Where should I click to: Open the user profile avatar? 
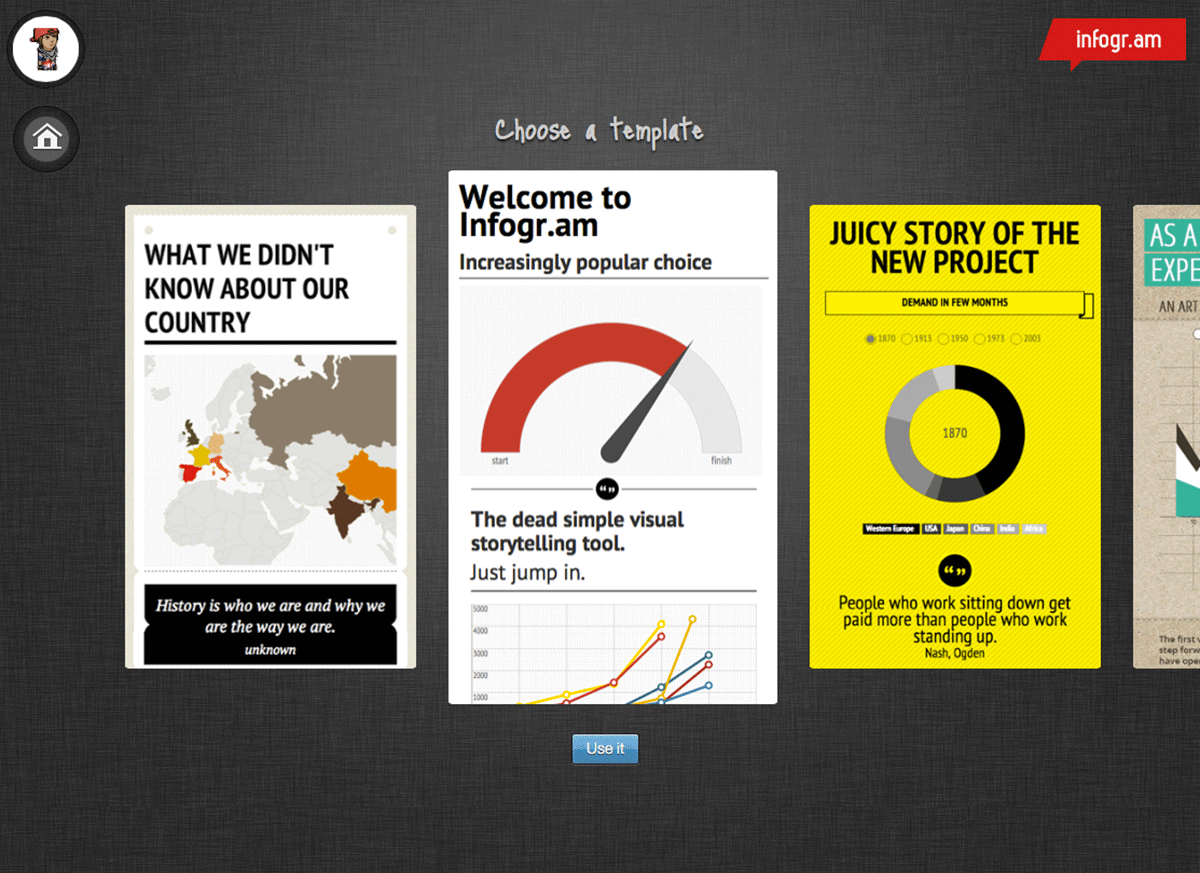(45, 49)
